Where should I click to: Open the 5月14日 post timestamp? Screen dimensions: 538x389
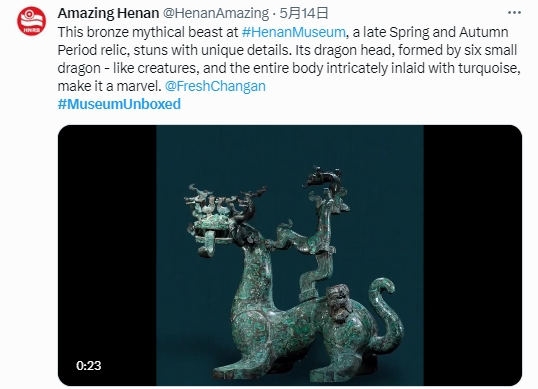click(x=304, y=13)
